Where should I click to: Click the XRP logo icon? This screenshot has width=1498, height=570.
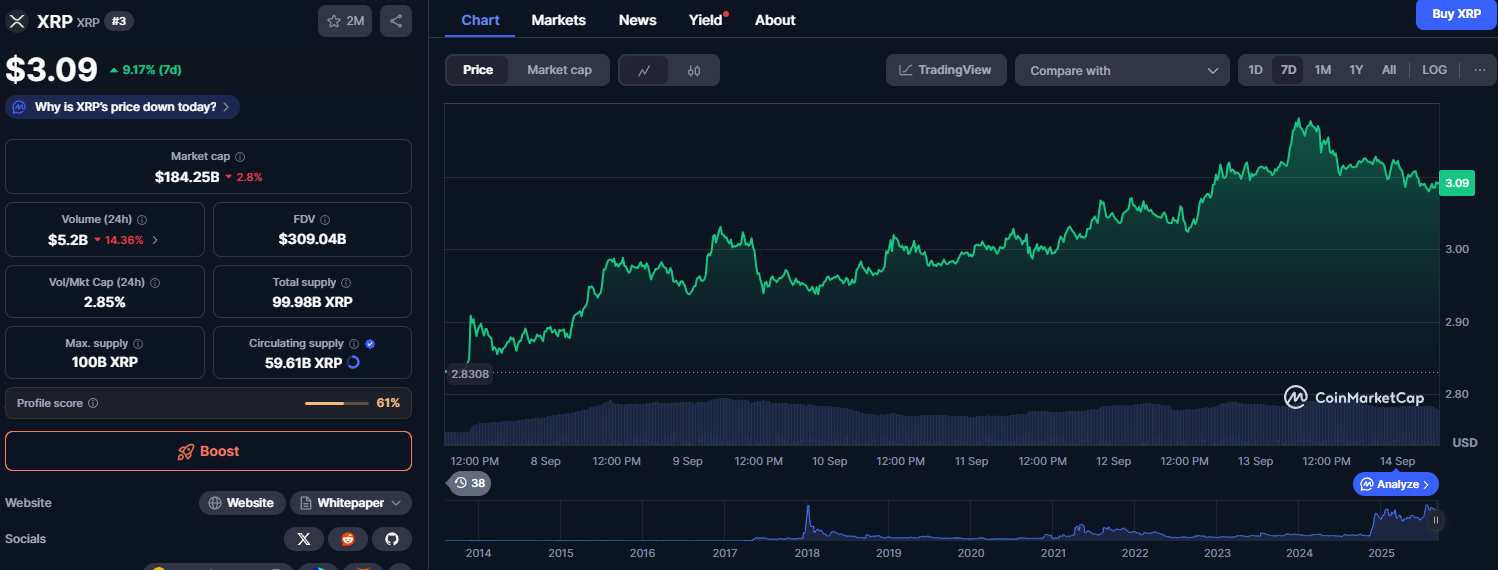(x=16, y=21)
